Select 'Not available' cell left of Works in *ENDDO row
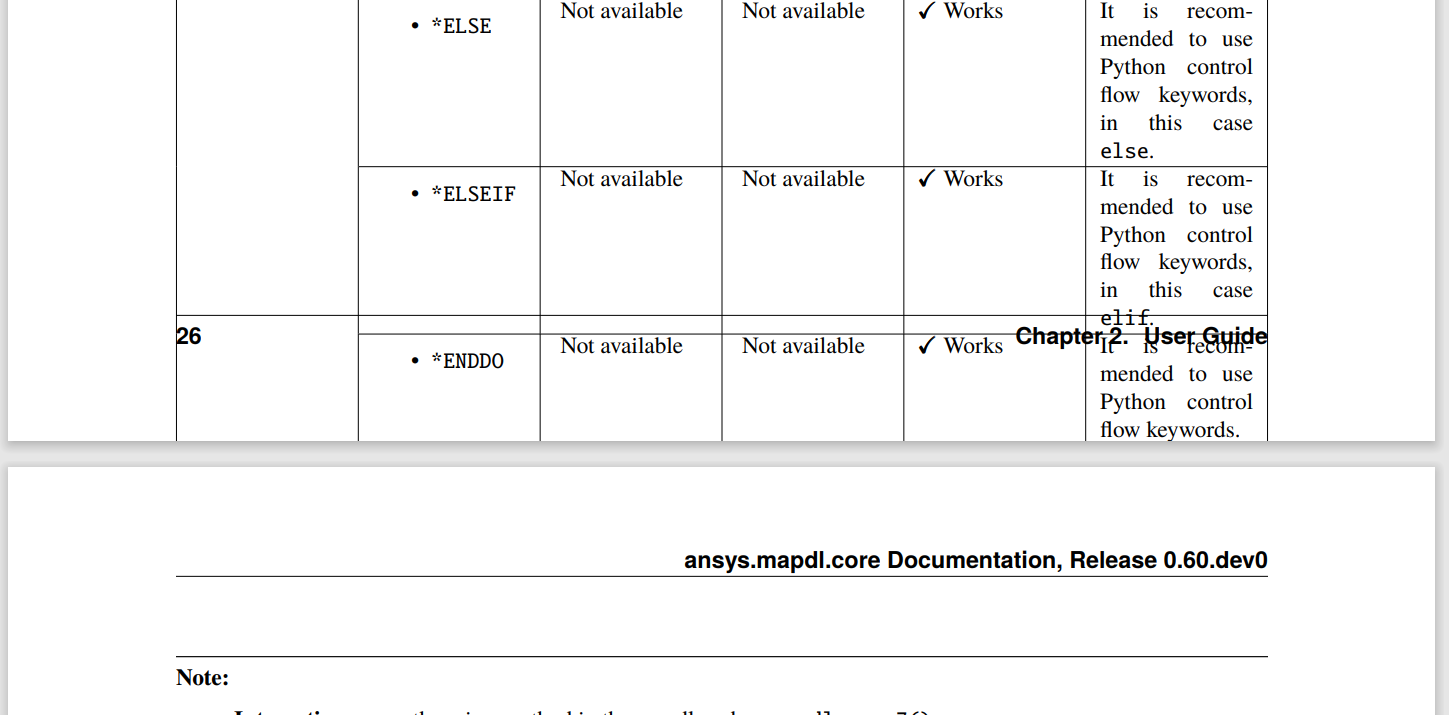The image size is (1449, 715). tap(803, 346)
